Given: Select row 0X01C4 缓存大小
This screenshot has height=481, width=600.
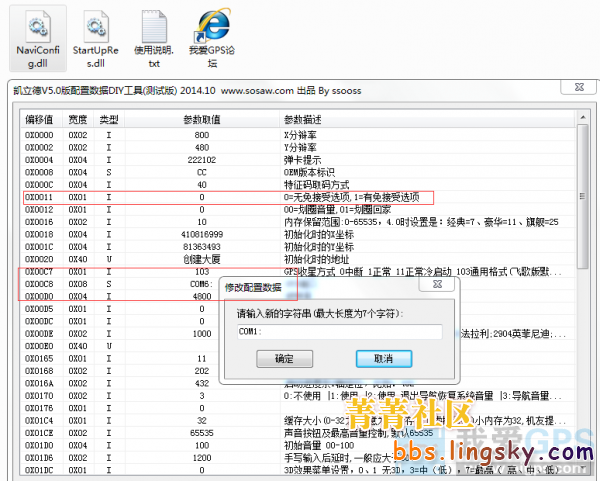Looking at the screenshot, I should click(x=298, y=421).
